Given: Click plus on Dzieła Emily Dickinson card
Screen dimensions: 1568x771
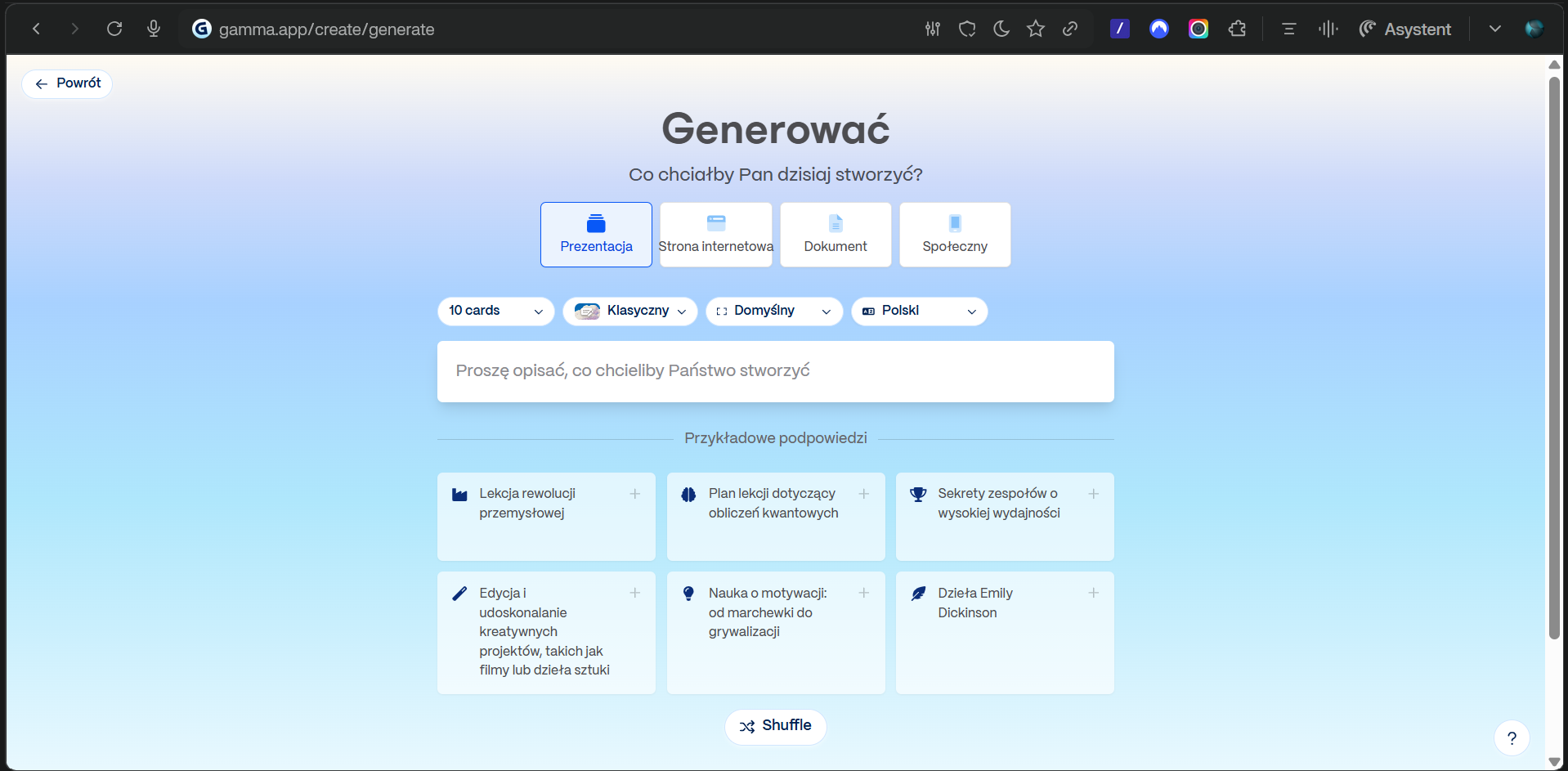Looking at the screenshot, I should coord(1094,593).
